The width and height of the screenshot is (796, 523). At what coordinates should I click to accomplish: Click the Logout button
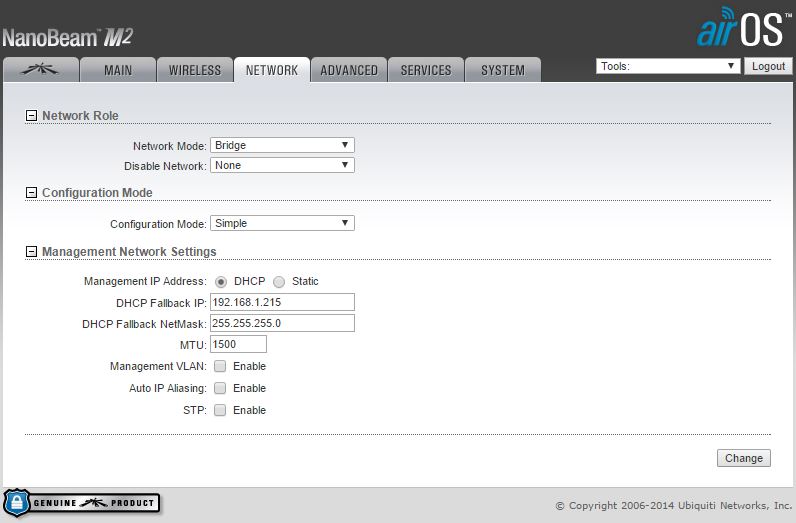point(768,66)
